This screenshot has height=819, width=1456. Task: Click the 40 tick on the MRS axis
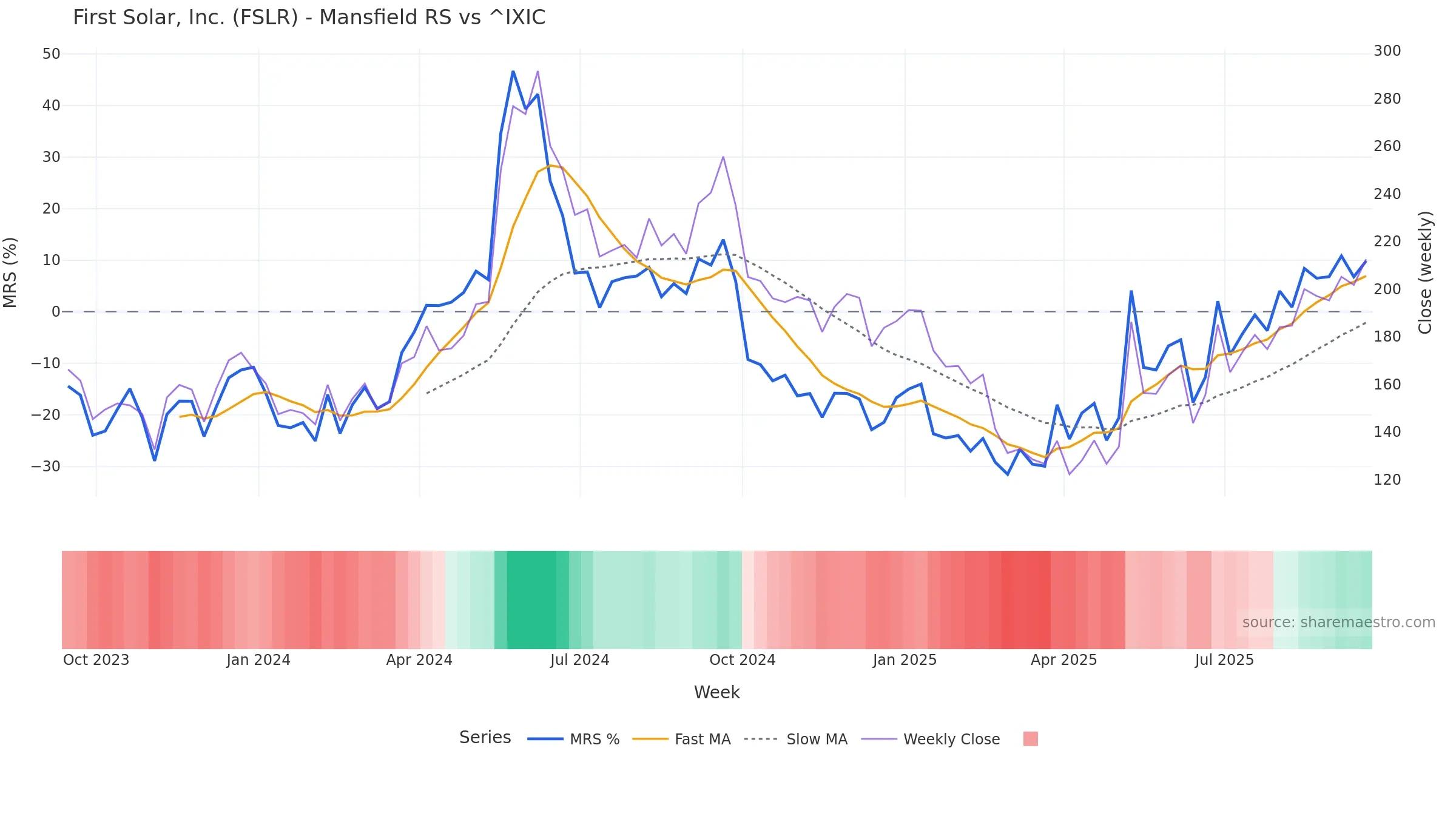[x=51, y=106]
